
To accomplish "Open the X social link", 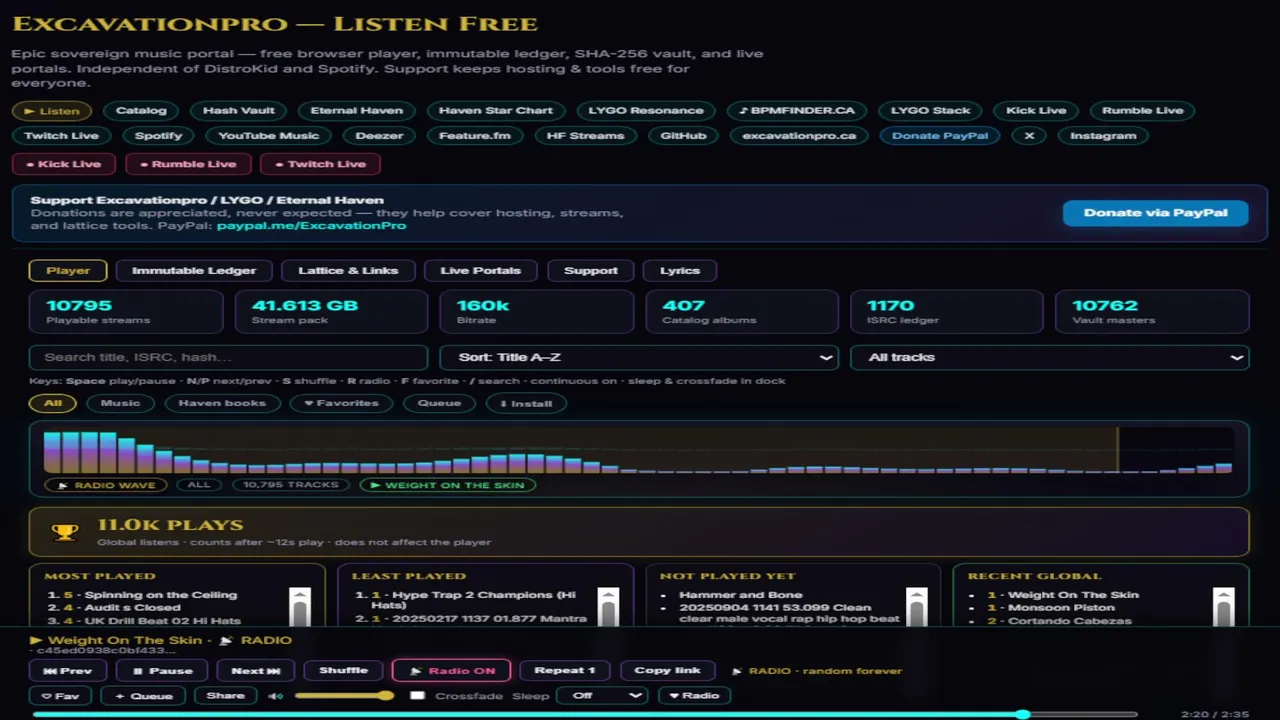I will point(1029,136).
